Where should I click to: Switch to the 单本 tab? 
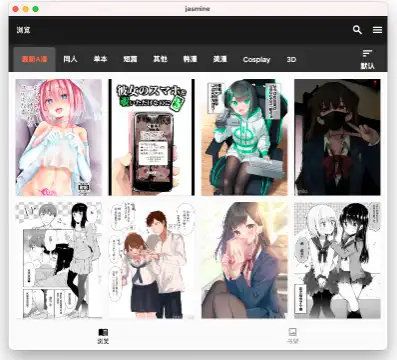point(100,59)
